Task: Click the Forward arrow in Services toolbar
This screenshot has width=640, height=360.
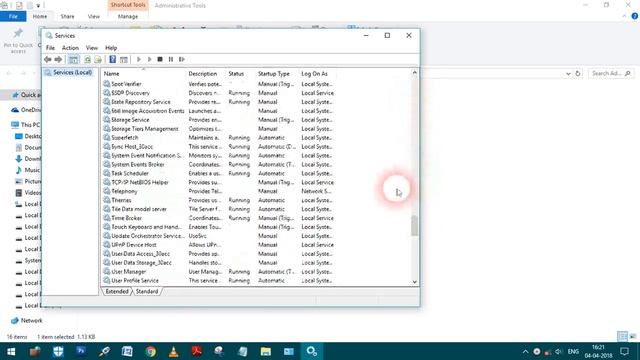Action: coord(58,60)
